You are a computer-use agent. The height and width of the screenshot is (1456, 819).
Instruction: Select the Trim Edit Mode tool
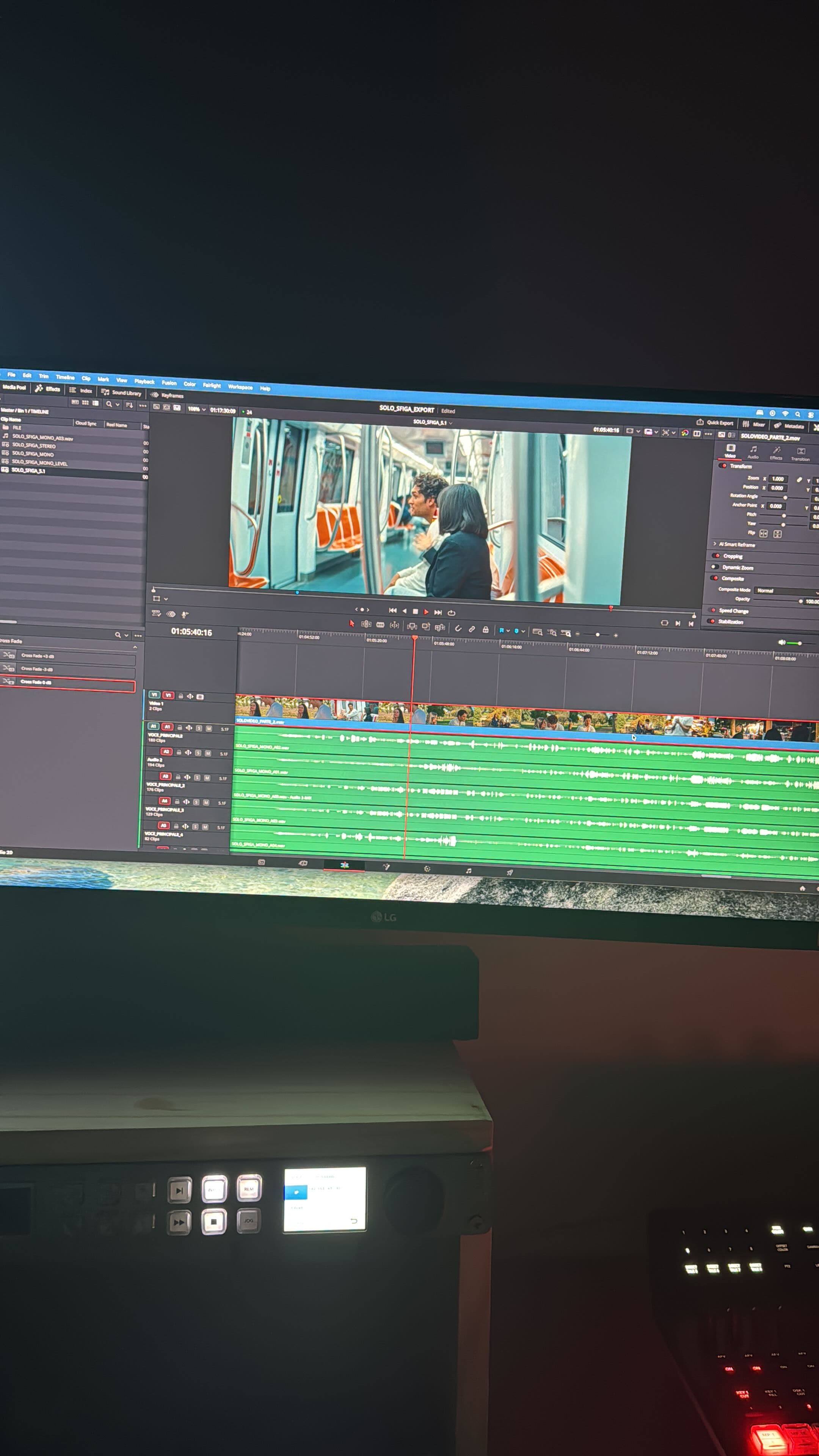(366, 624)
